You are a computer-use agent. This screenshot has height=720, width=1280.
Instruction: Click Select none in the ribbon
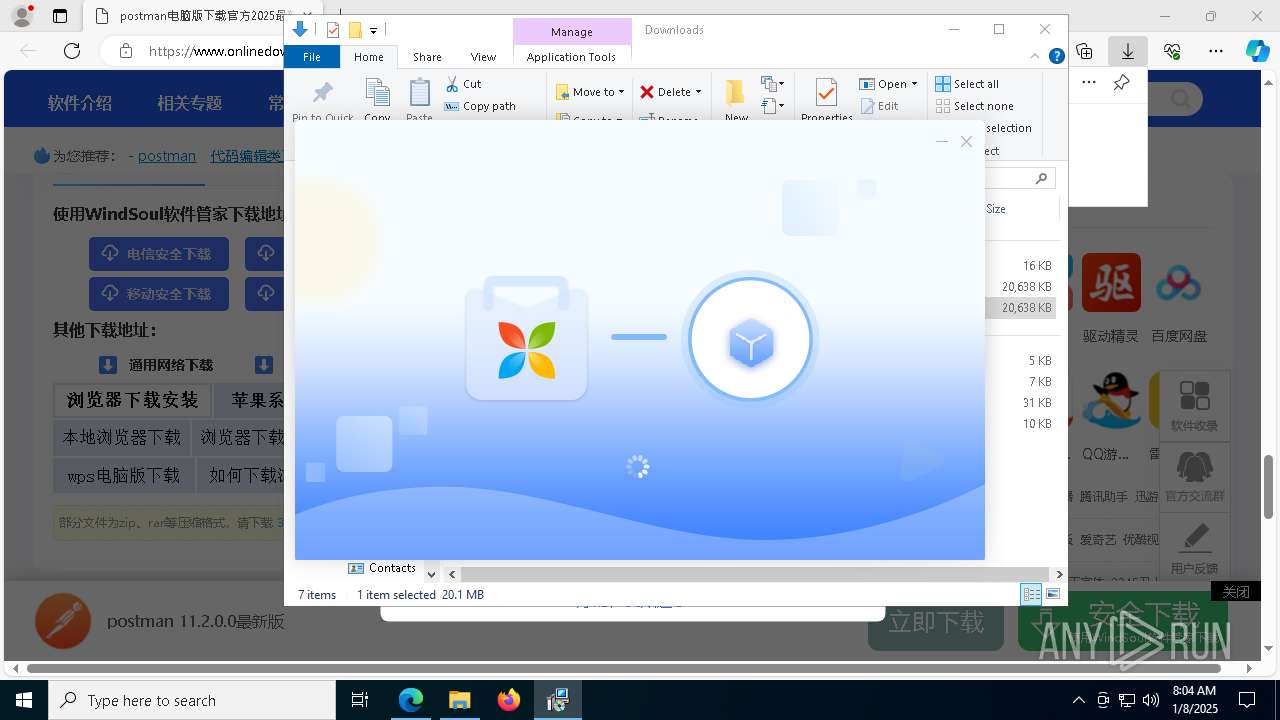click(974, 106)
